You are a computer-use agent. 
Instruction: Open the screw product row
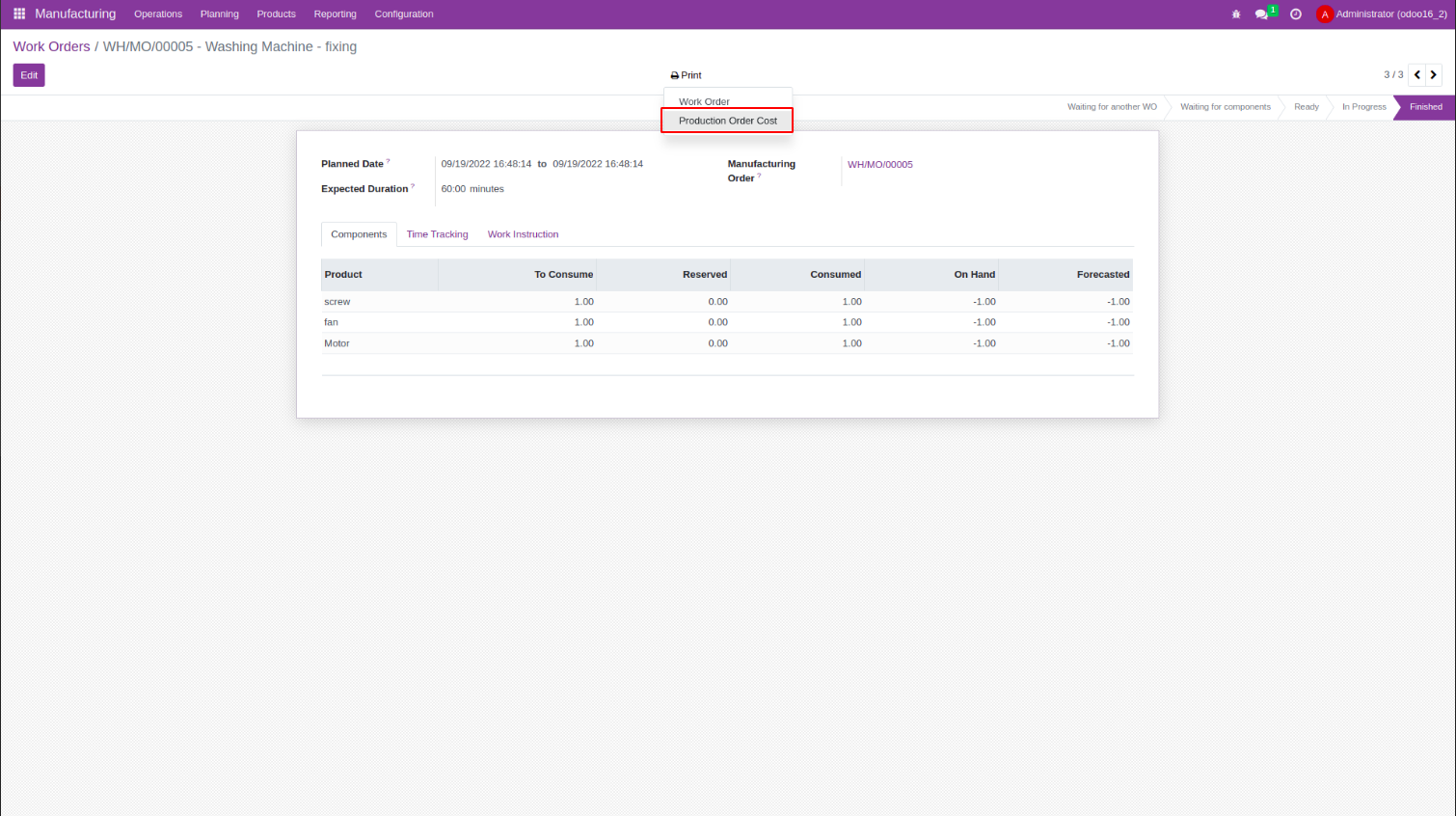[x=337, y=302]
